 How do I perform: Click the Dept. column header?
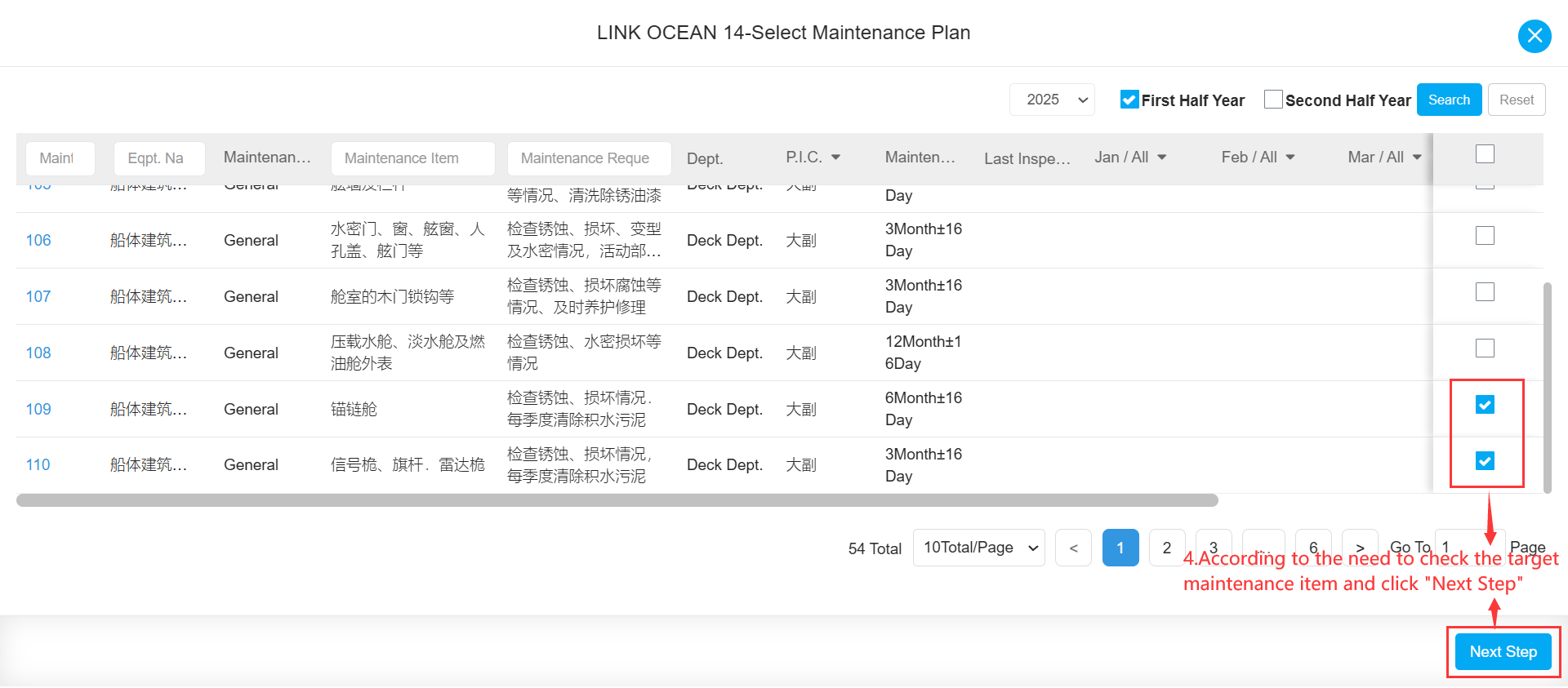click(705, 158)
